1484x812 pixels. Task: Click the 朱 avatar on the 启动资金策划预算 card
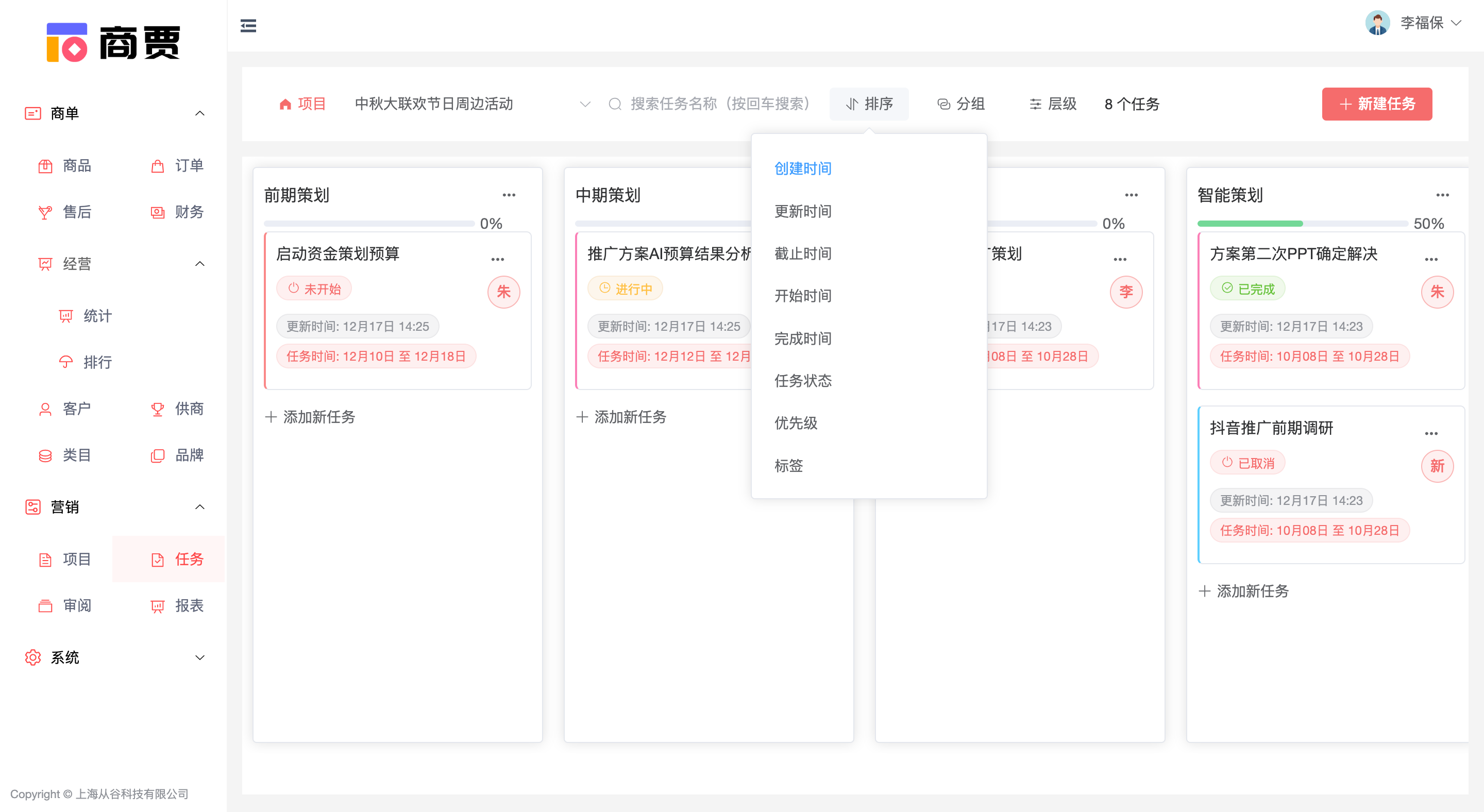503,292
